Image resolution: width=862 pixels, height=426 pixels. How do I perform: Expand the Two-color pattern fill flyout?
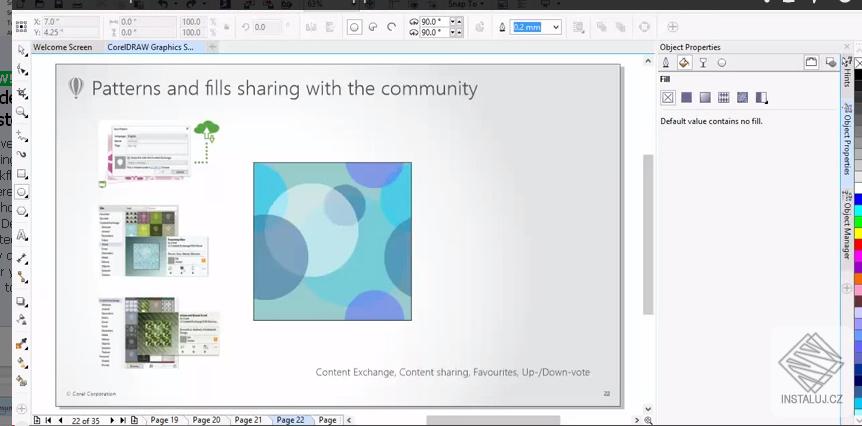pos(761,98)
